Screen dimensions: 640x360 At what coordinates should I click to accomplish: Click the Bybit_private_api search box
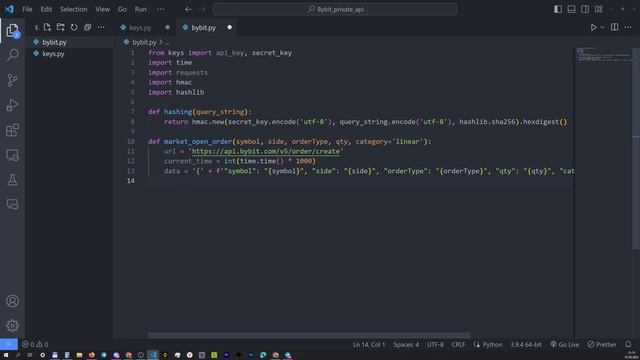pyautogui.click(x=335, y=9)
